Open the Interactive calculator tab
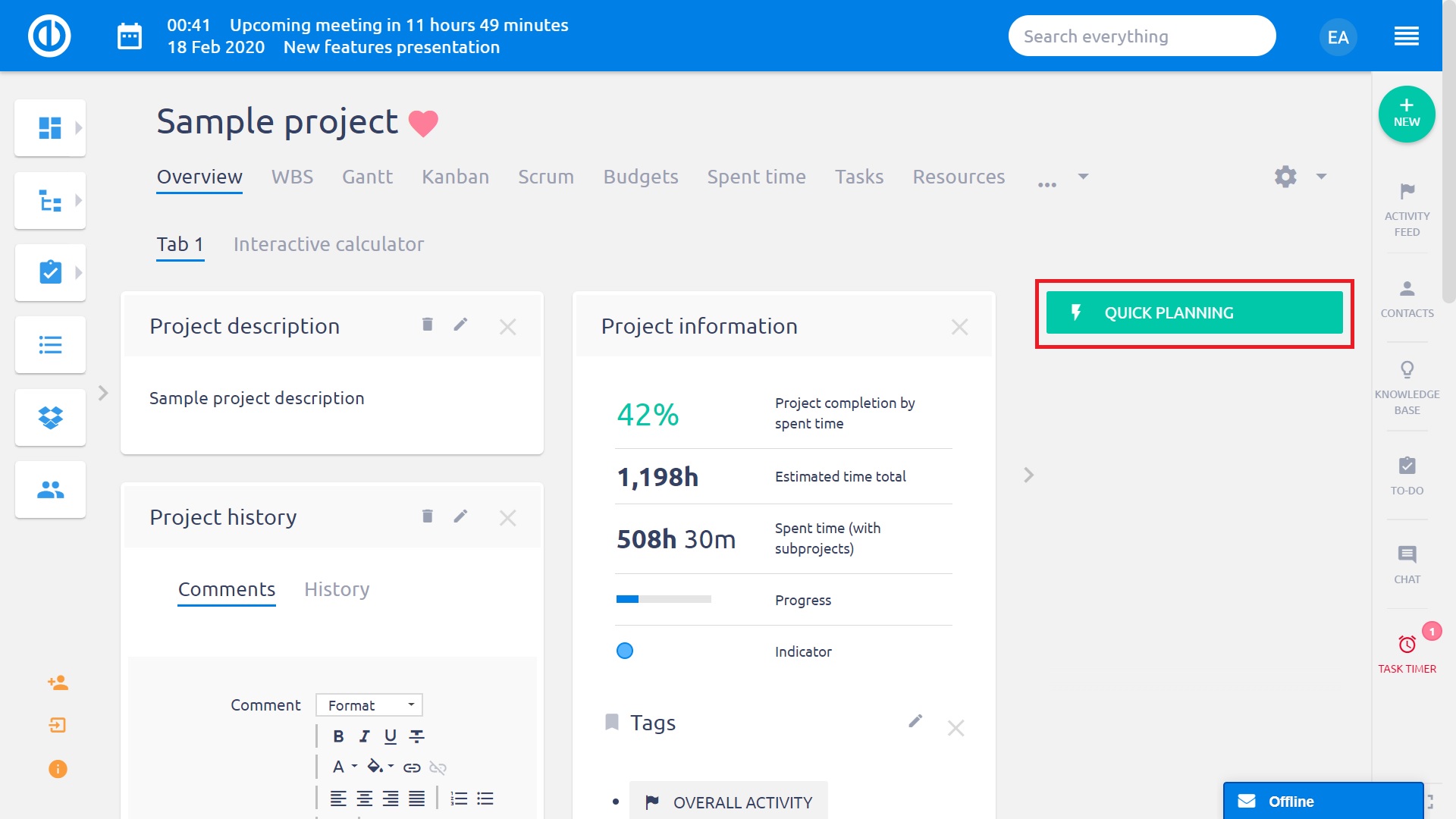The width and height of the screenshot is (1456, 819). tap(328, 244)
